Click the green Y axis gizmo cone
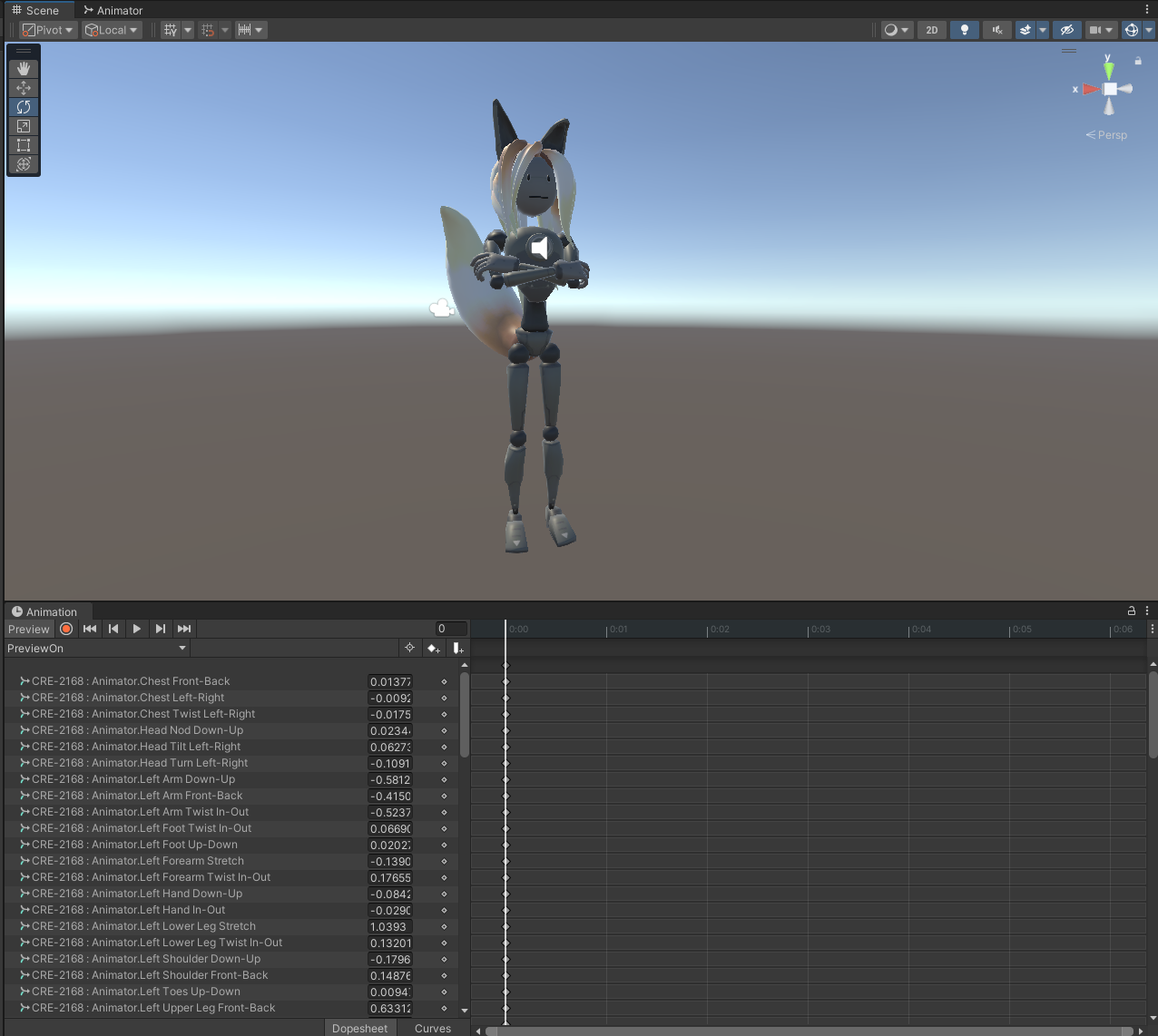 pos(1108,70)
